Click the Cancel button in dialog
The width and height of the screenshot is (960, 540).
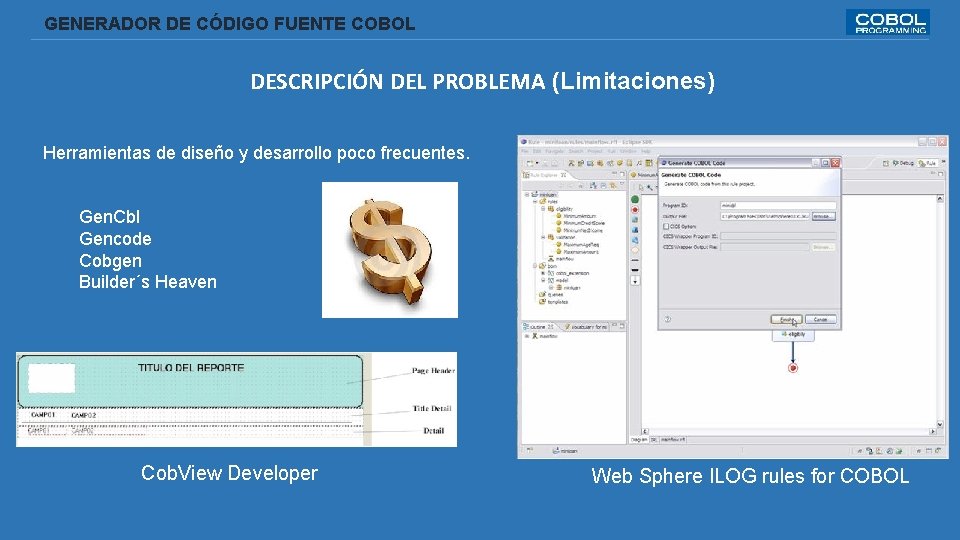pos(820,320)
